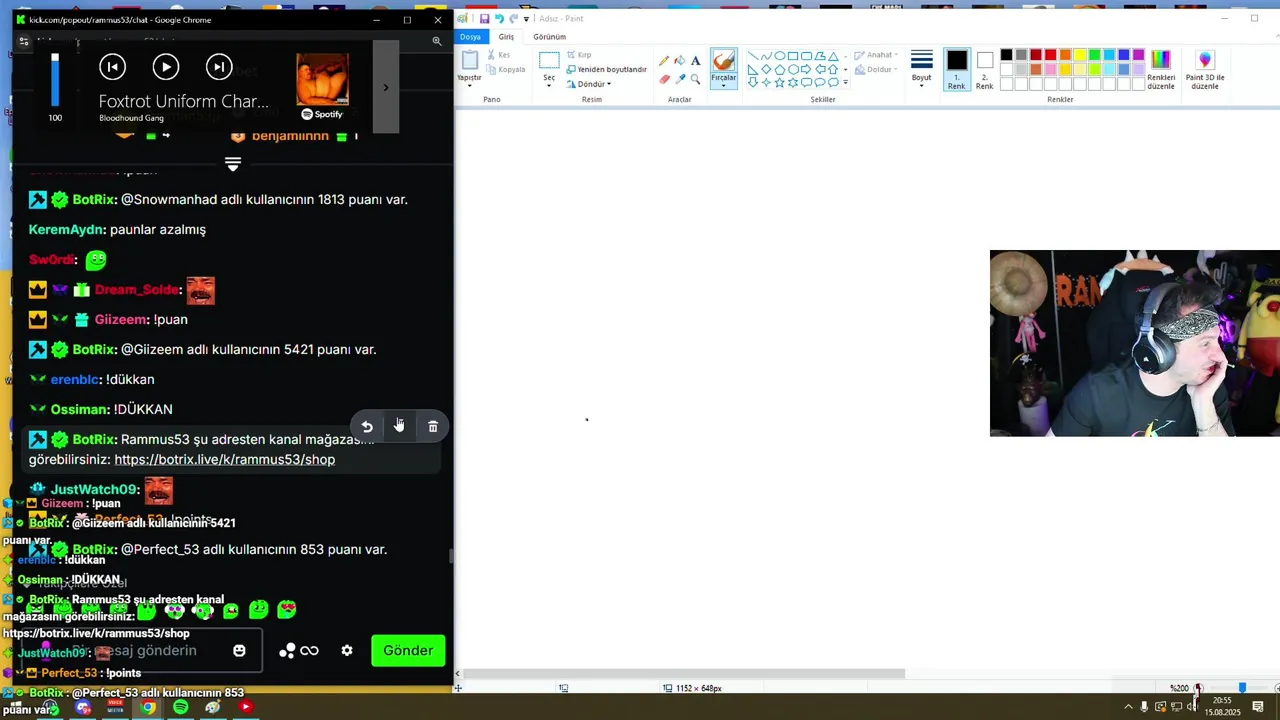The width and height of the screenshot is (1280, 720).
Task: Delete the hovered BotRix message with trash icon
Action: click(x=433, y=427)
